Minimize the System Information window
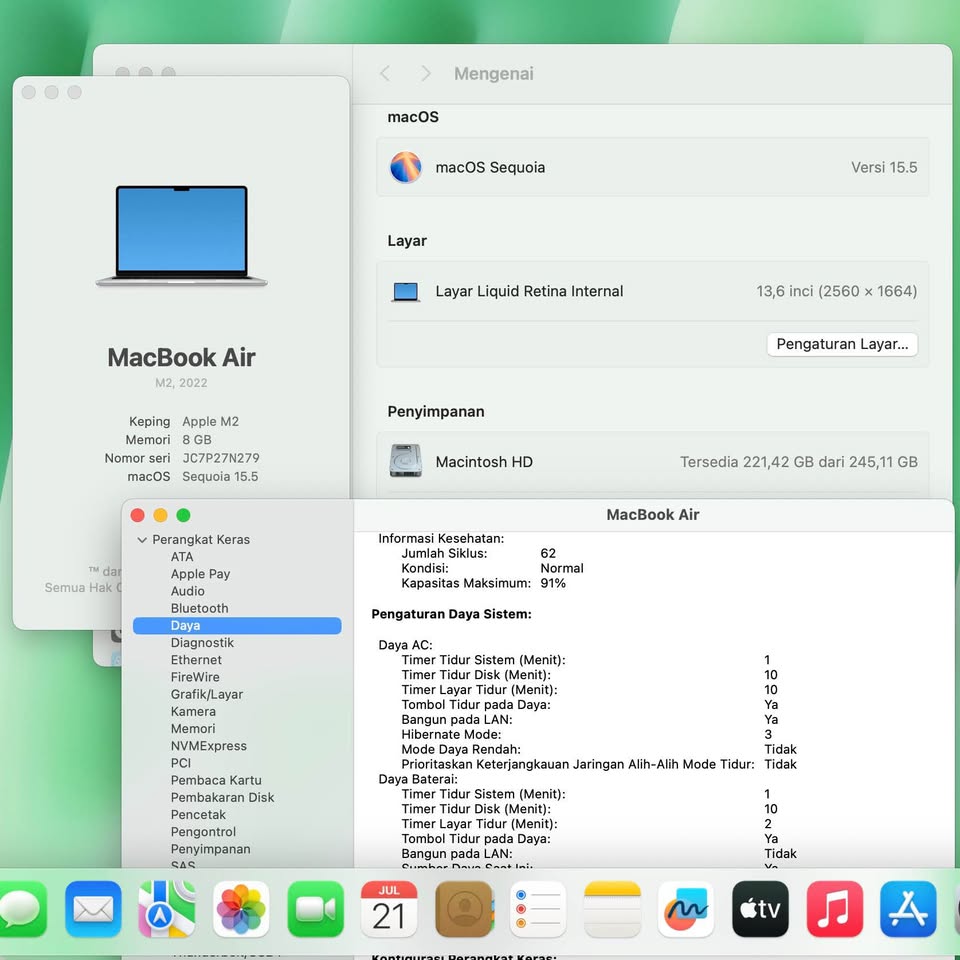This screenshot has width=960, height=960. tap(160, 515)
